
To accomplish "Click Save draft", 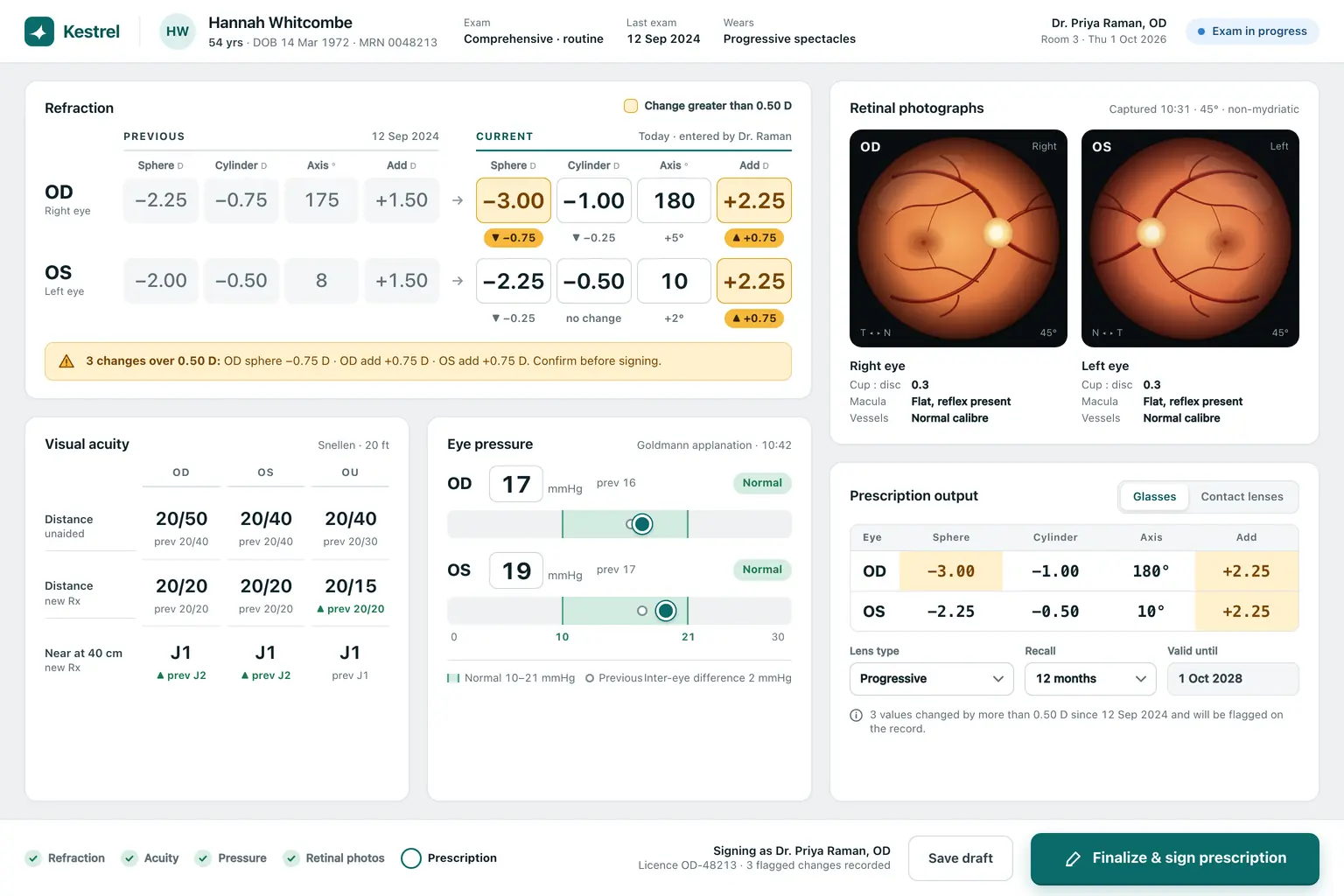I will click(961, 858).
